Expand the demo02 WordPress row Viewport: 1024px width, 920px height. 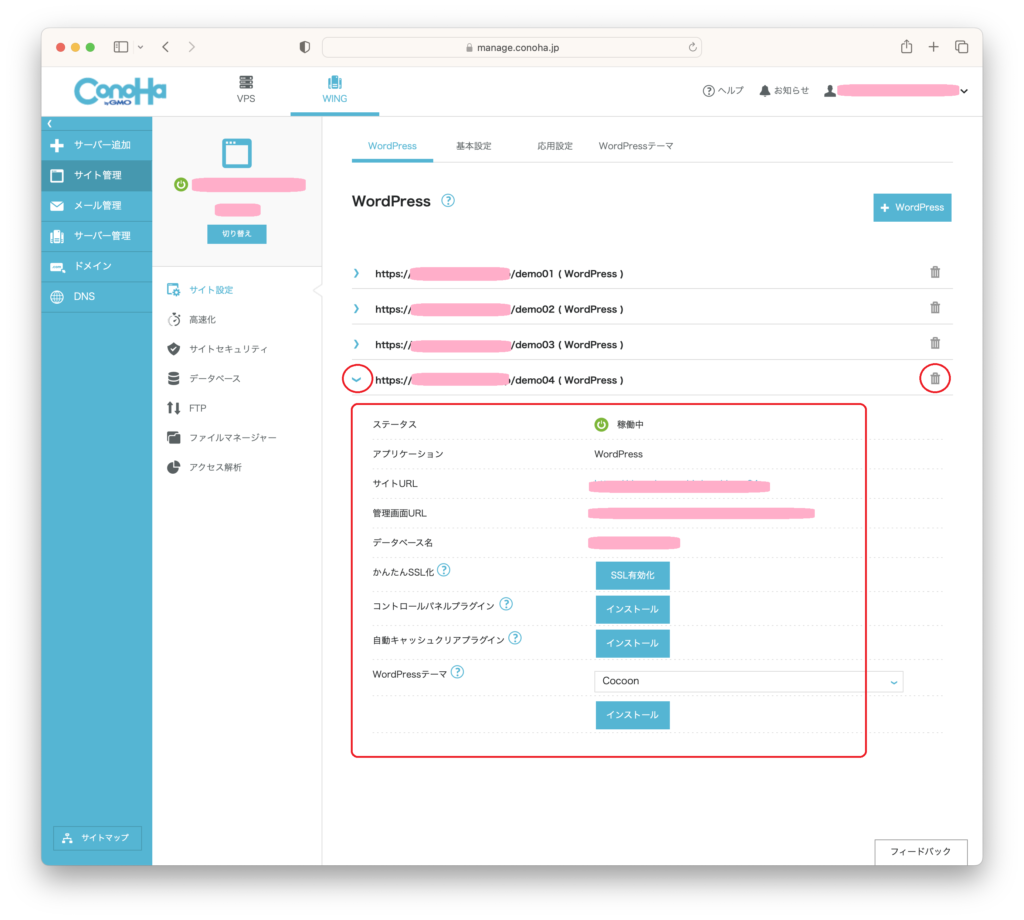(x=357, y=309)
